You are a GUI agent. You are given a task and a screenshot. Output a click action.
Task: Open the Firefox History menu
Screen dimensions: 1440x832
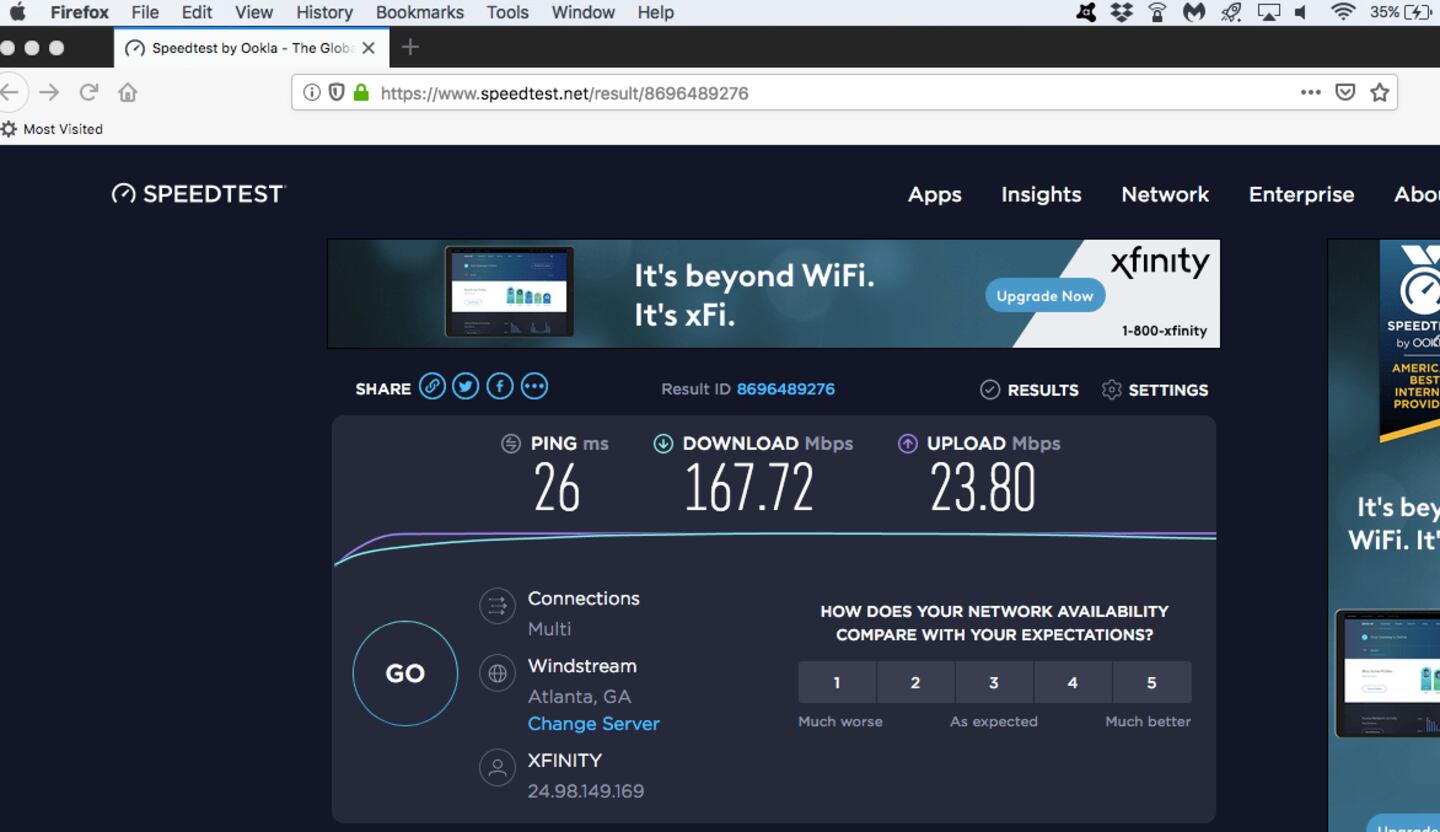[x=324, y=12]
